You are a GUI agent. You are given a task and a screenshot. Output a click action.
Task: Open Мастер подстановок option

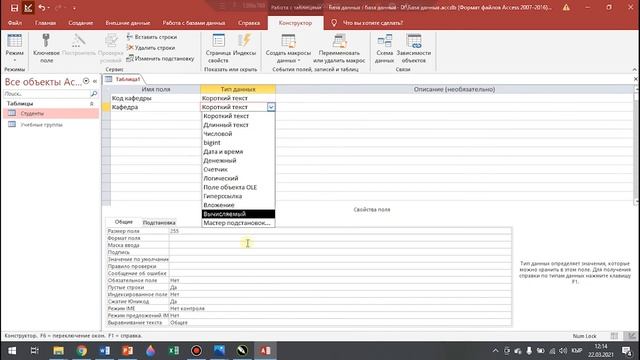pos(238,223)
